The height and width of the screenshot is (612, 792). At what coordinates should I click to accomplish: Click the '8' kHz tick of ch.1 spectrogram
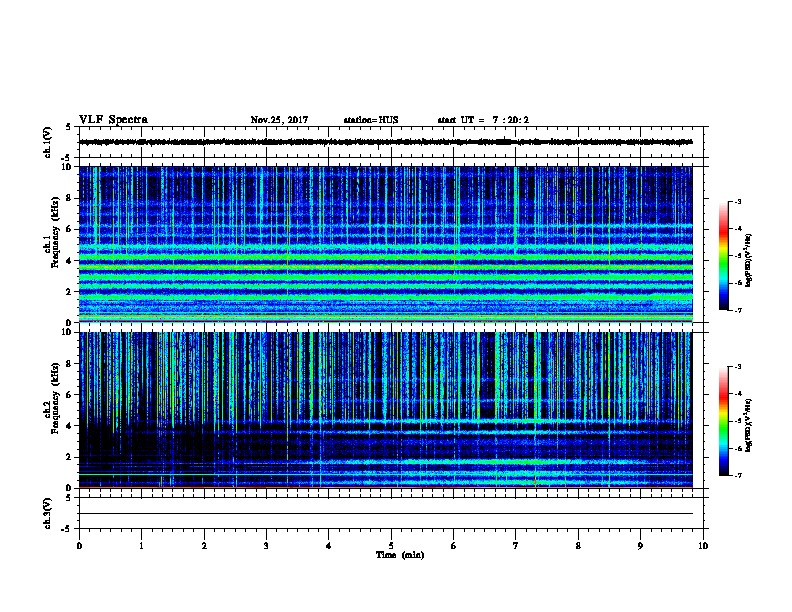tap(69, 198)
